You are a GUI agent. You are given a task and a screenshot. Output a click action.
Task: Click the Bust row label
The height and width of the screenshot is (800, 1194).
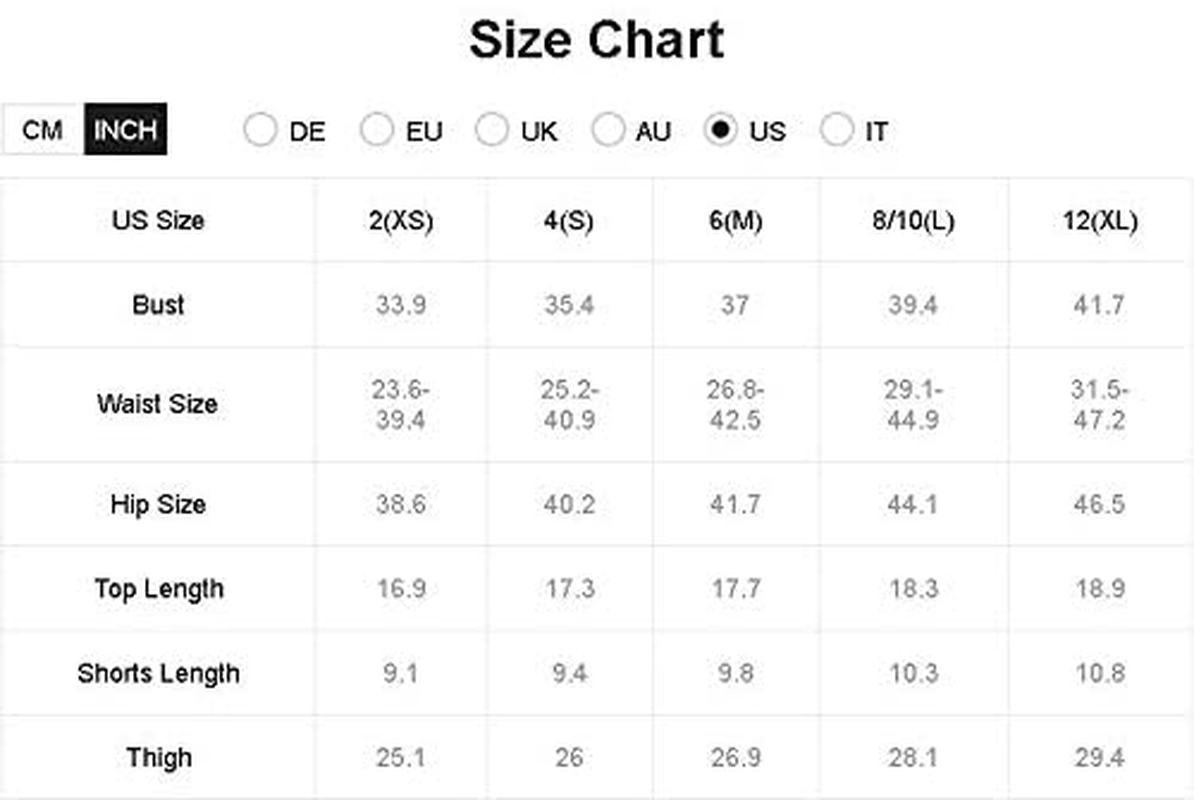[158, 304]
